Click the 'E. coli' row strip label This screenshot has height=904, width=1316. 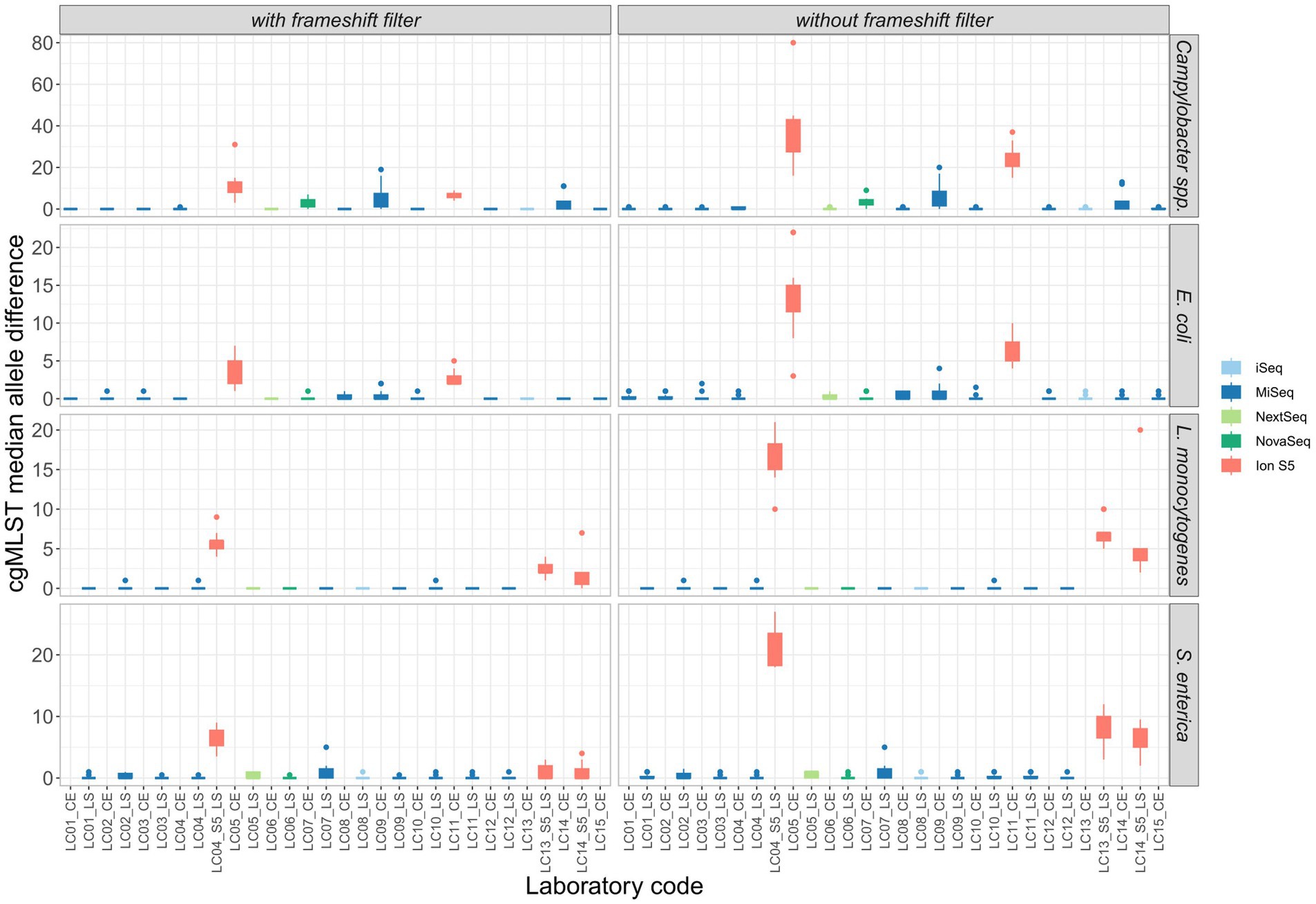click(1183, 315)
